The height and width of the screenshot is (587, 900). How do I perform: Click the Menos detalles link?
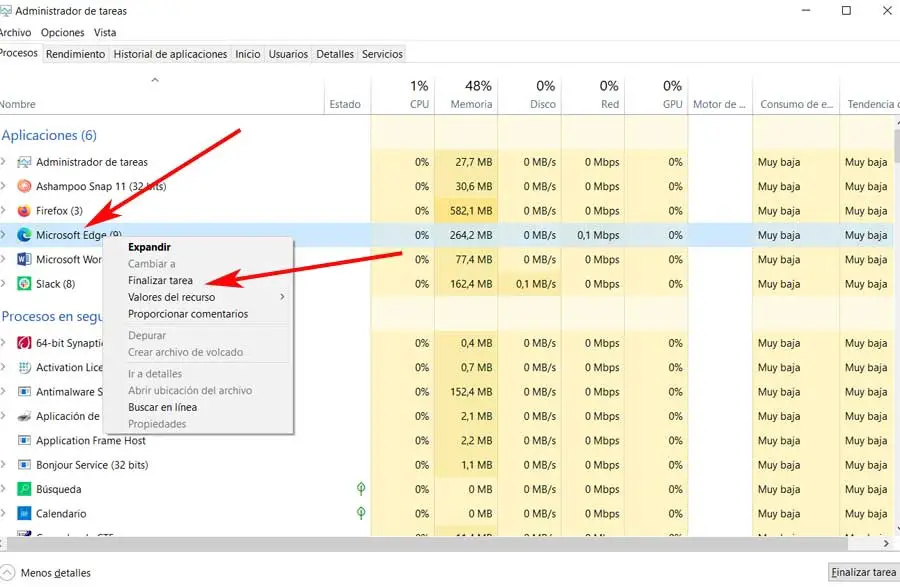point(56,573)
